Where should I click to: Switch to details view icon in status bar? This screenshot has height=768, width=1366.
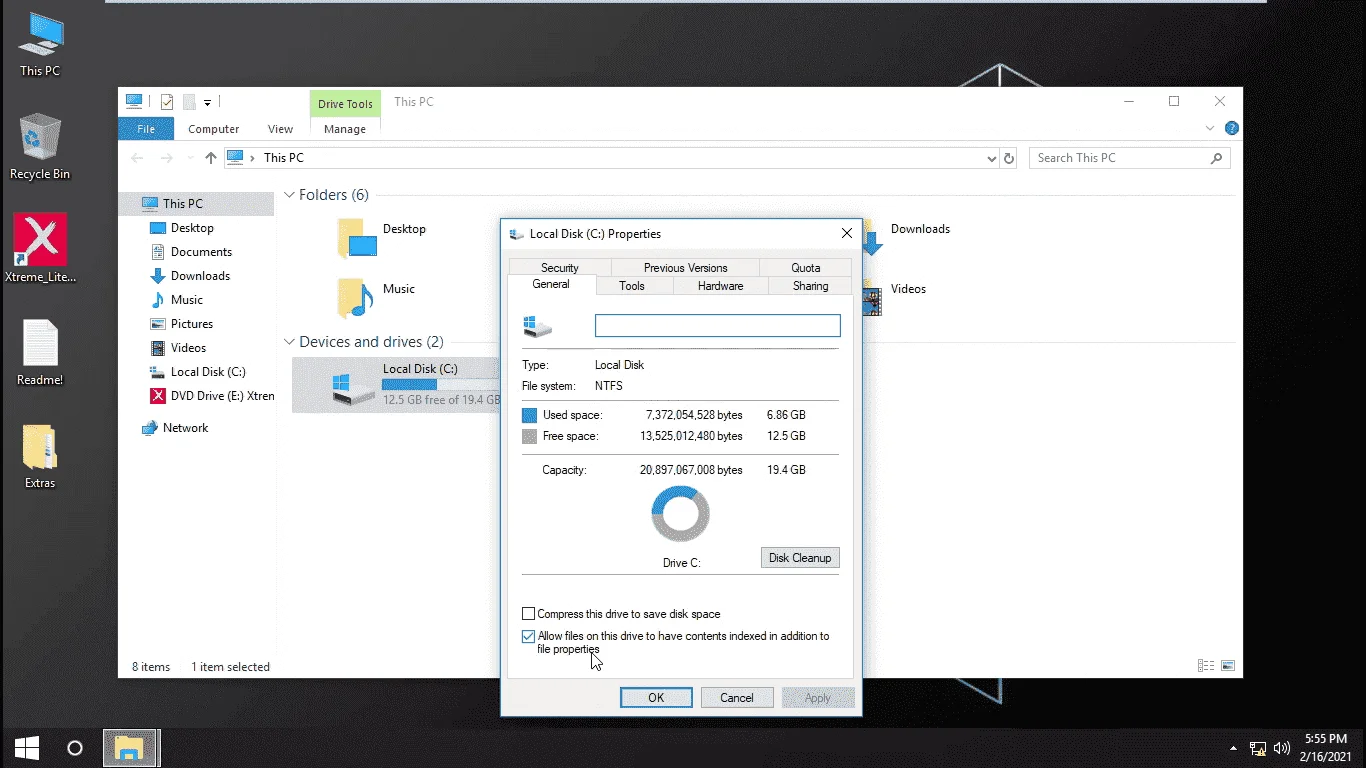[1206, 666]
